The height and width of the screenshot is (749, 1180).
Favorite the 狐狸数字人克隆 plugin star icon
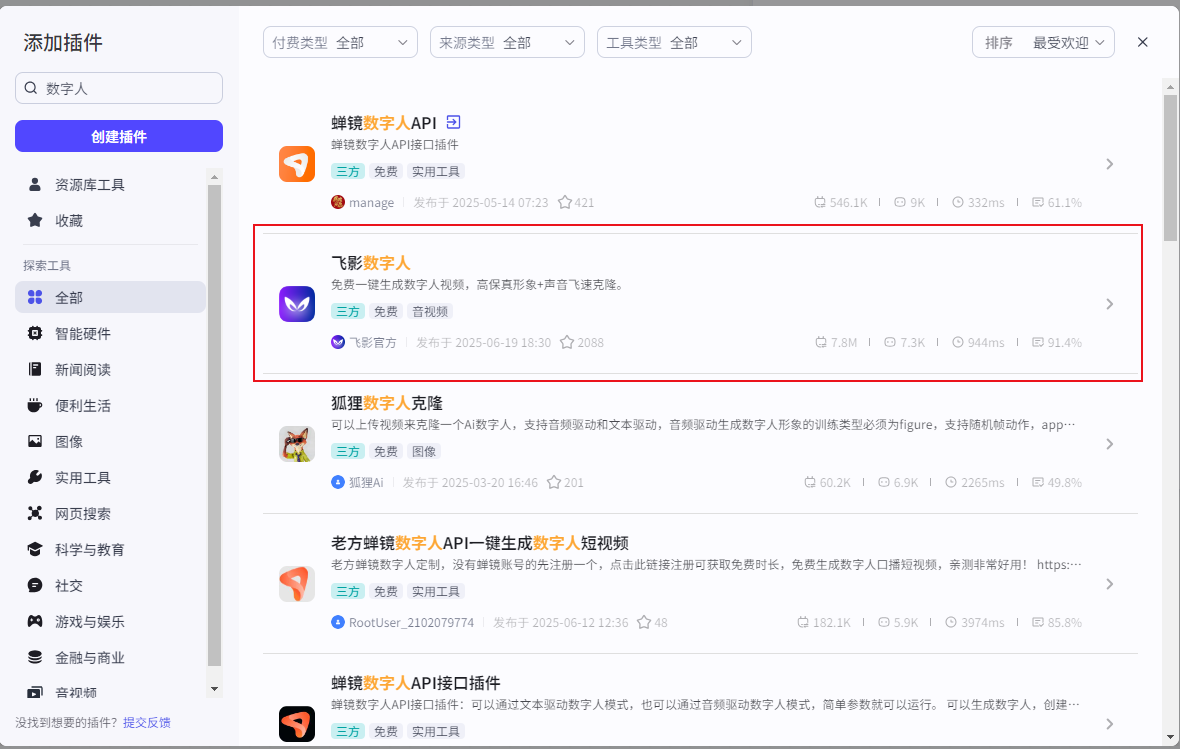[x=553, y=482]
